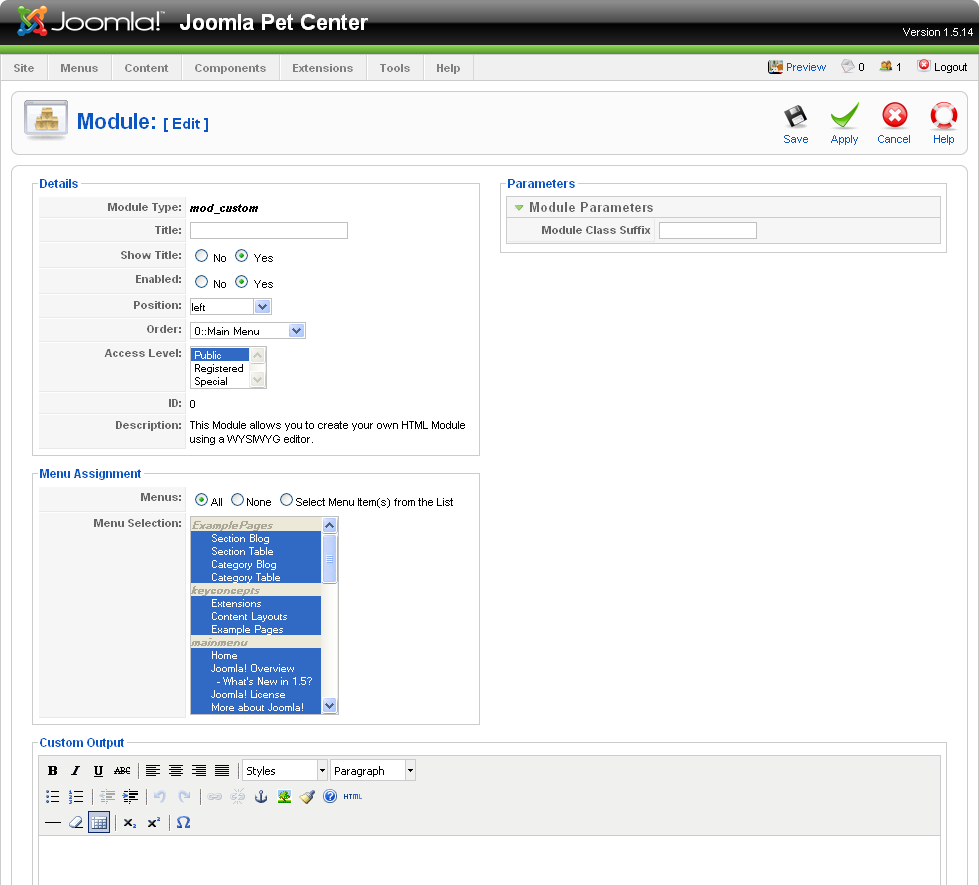Apply underline formatting
The image size is (979, 885).
pyautogui.click(x=98, y=771)
